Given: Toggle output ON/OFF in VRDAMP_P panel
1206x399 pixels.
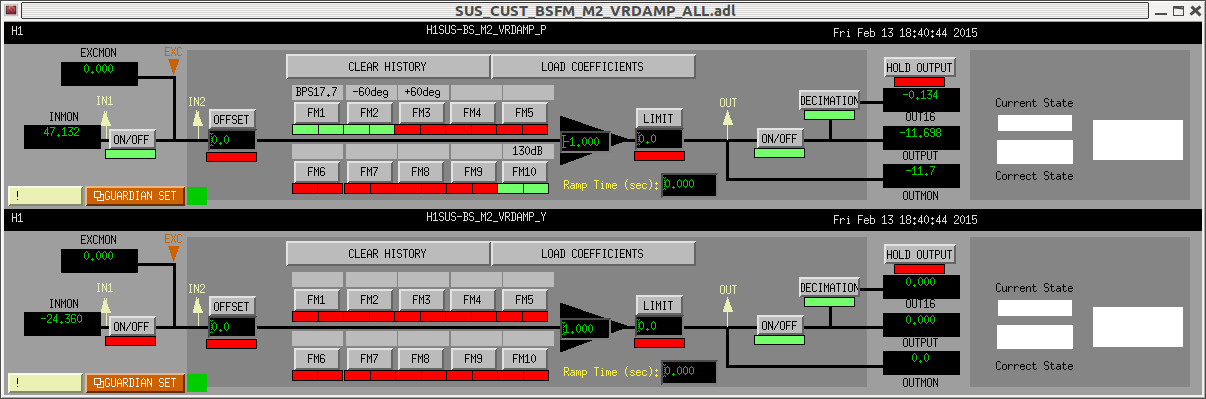Looking at the screenshot, I should point(780,138).
